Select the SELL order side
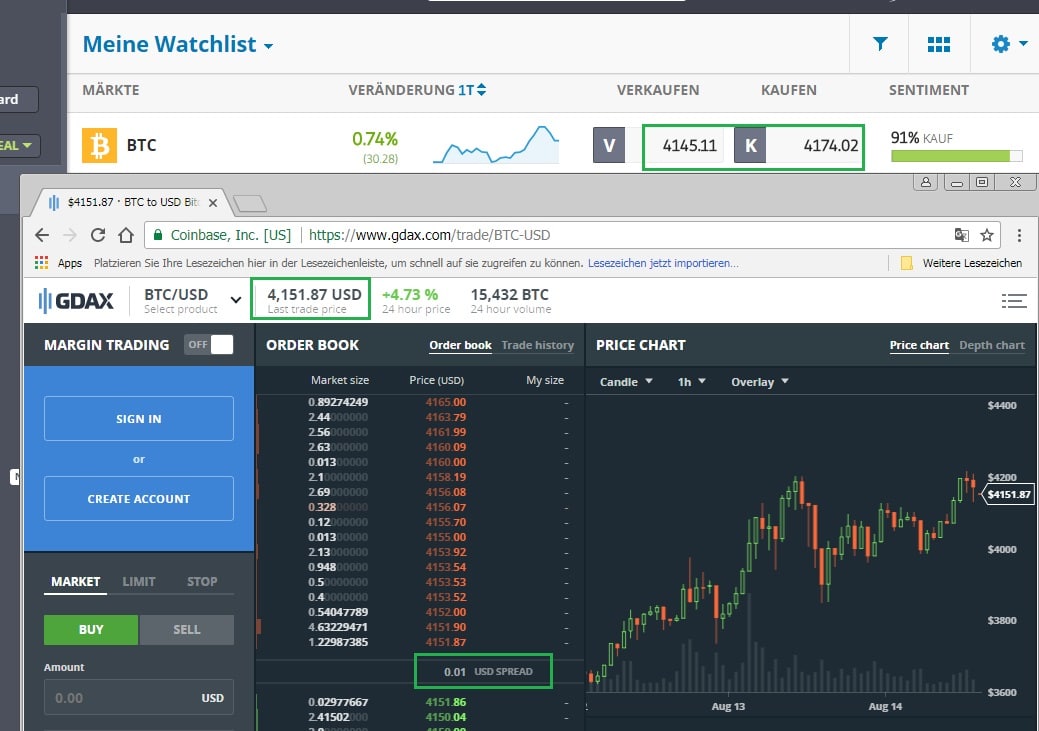 [186, 630]
